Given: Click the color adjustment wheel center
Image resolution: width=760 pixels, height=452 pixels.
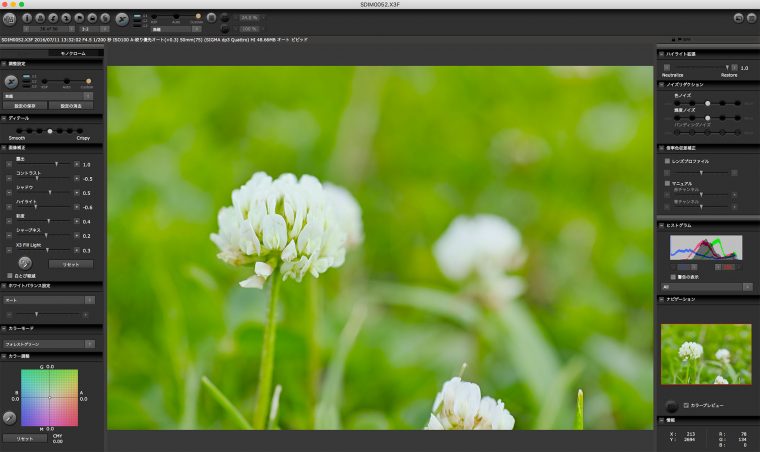Looking at the screenshot, I should 49,397.
